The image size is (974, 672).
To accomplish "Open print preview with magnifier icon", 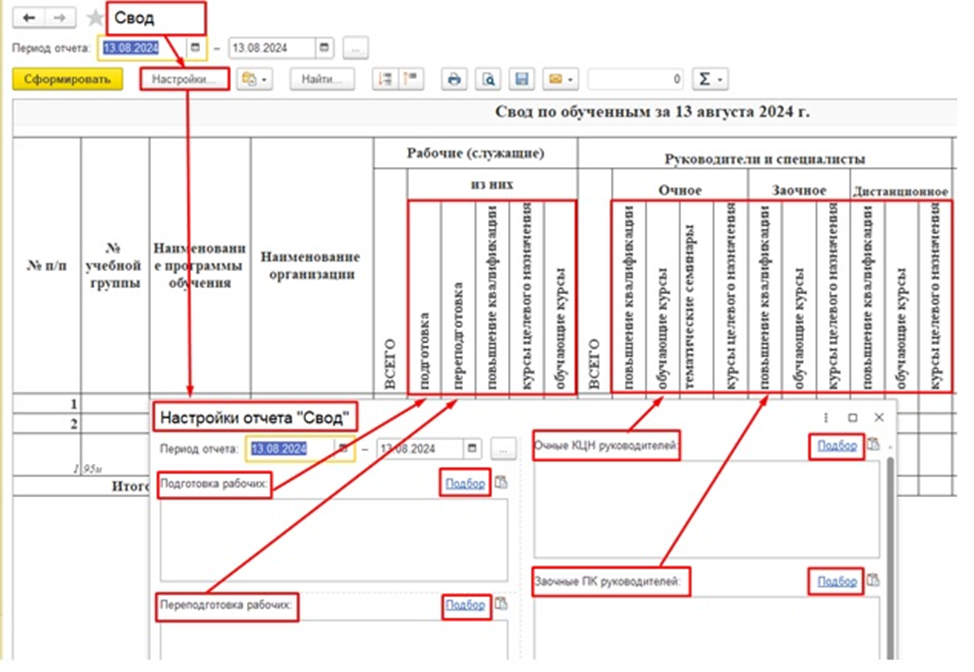I will coord(487,79).
